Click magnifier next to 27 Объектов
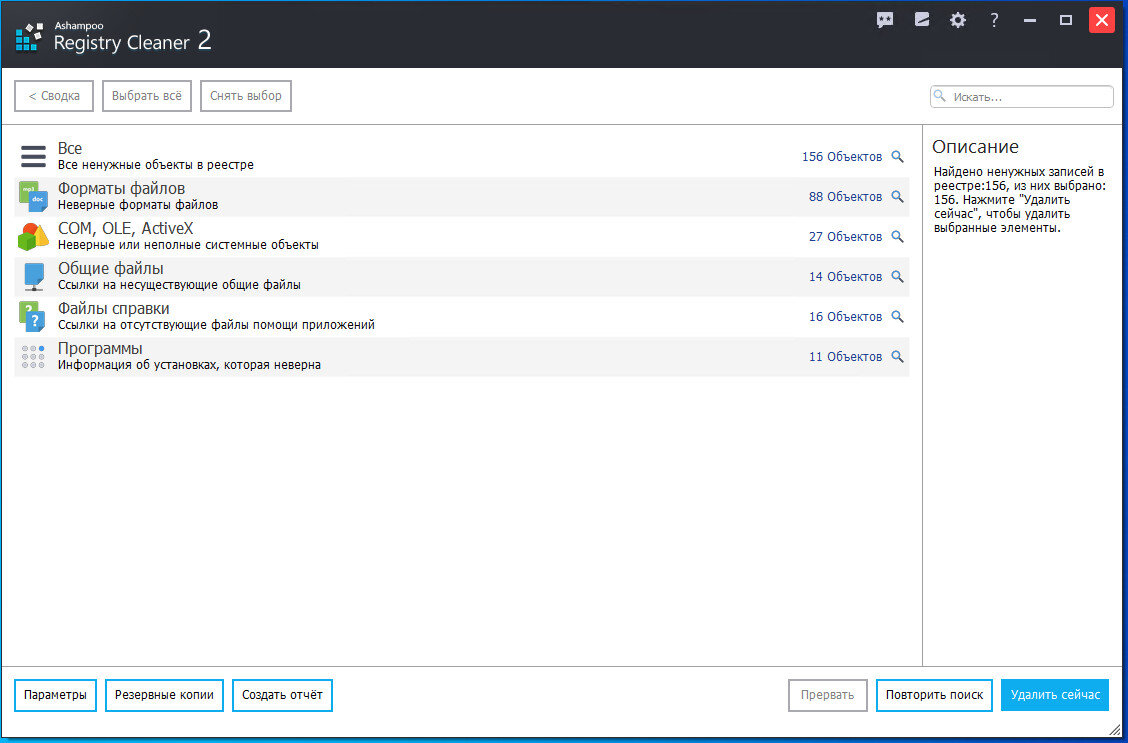 (x=897, y=236)
